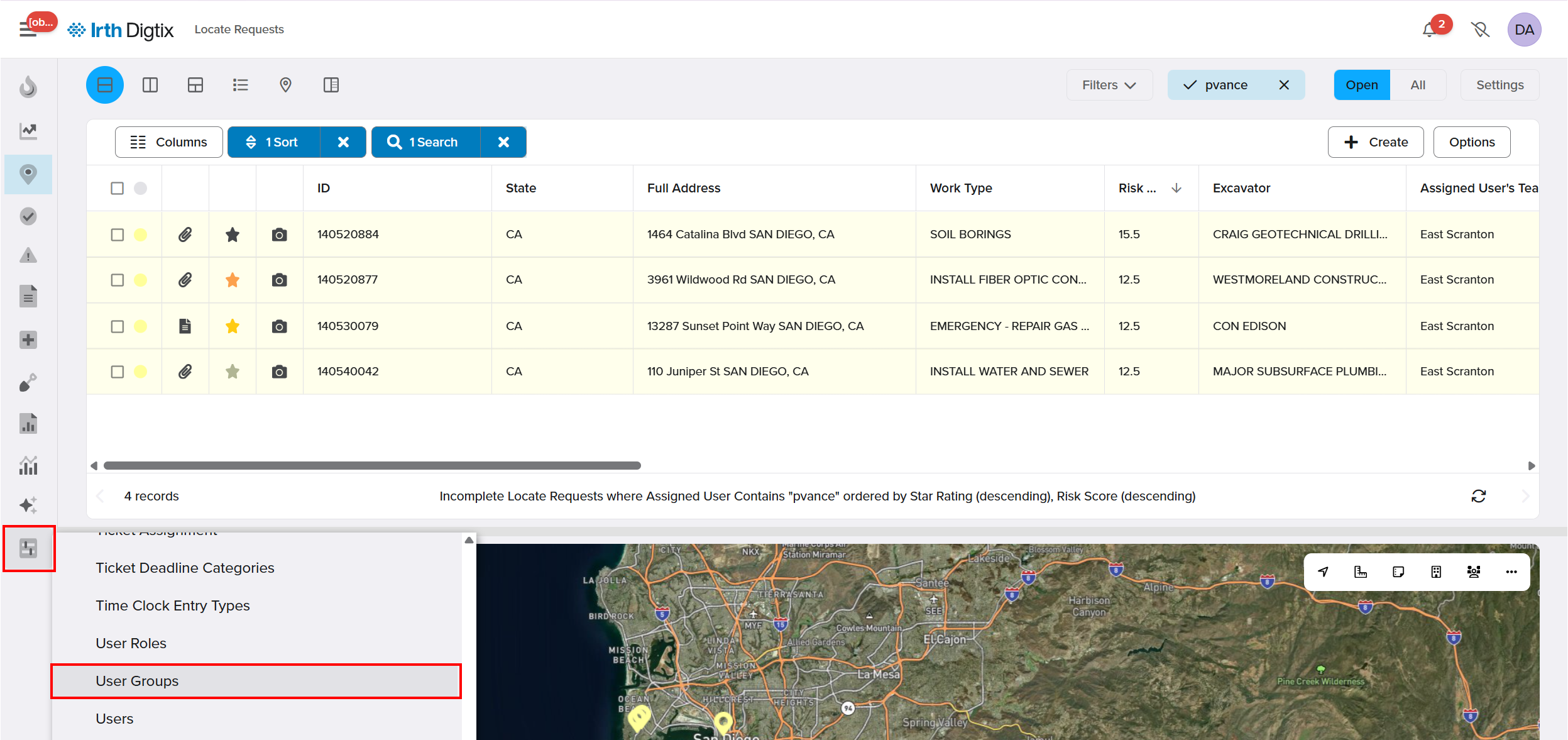The height and width of the screenshot is (740, 1568).
Task: Click the horizontal table scrollbar
Action: pyautogui.click(x=372, y=466)
